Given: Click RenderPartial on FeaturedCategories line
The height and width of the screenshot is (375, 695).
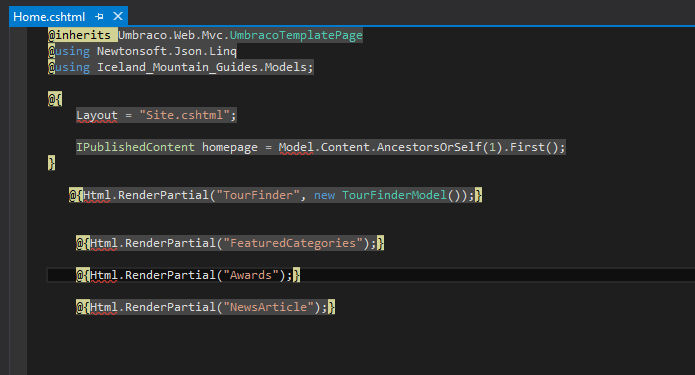Looking at the screenshot, I should click(x=170, y=243).
